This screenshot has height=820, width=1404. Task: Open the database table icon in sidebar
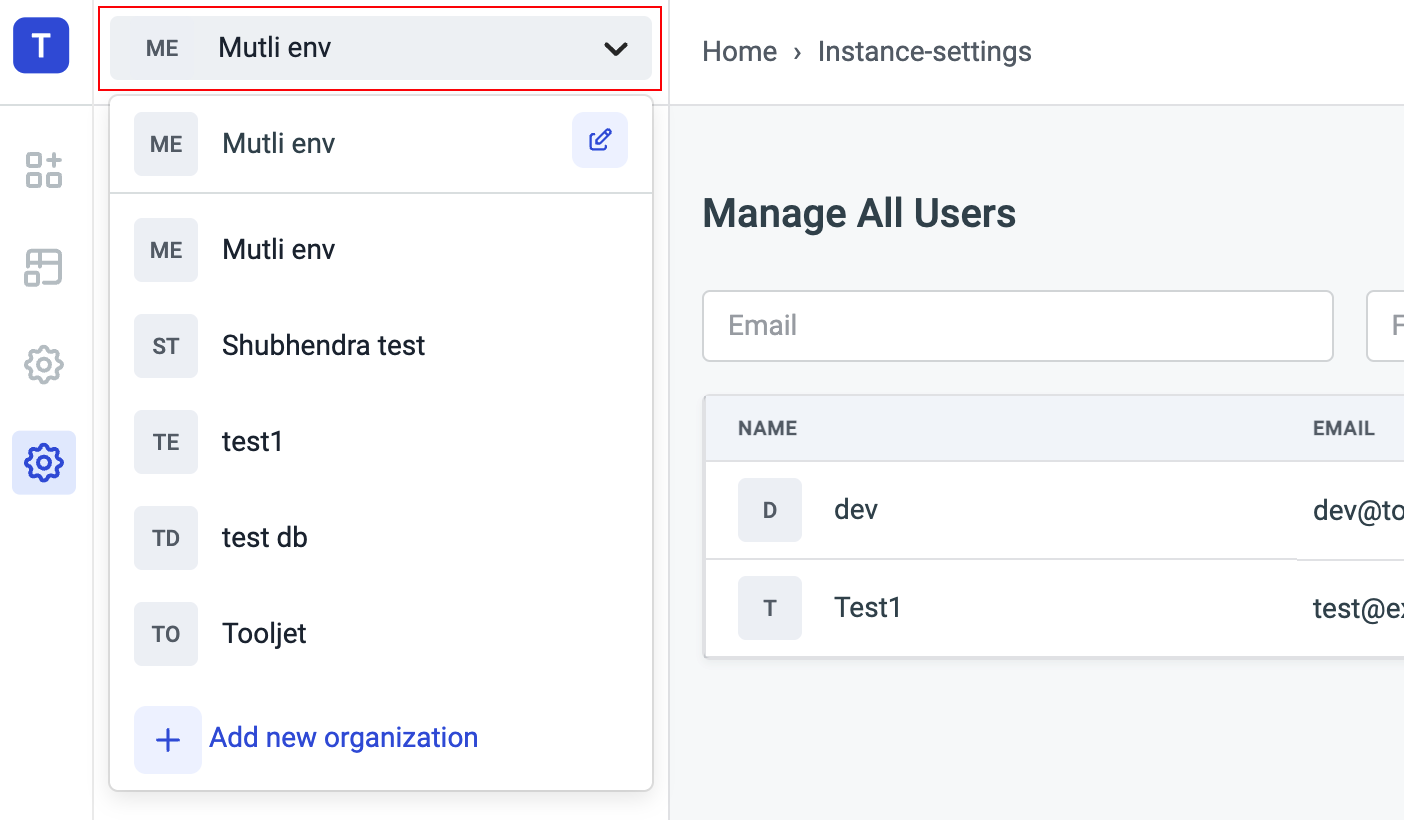[x=44, y=268]
